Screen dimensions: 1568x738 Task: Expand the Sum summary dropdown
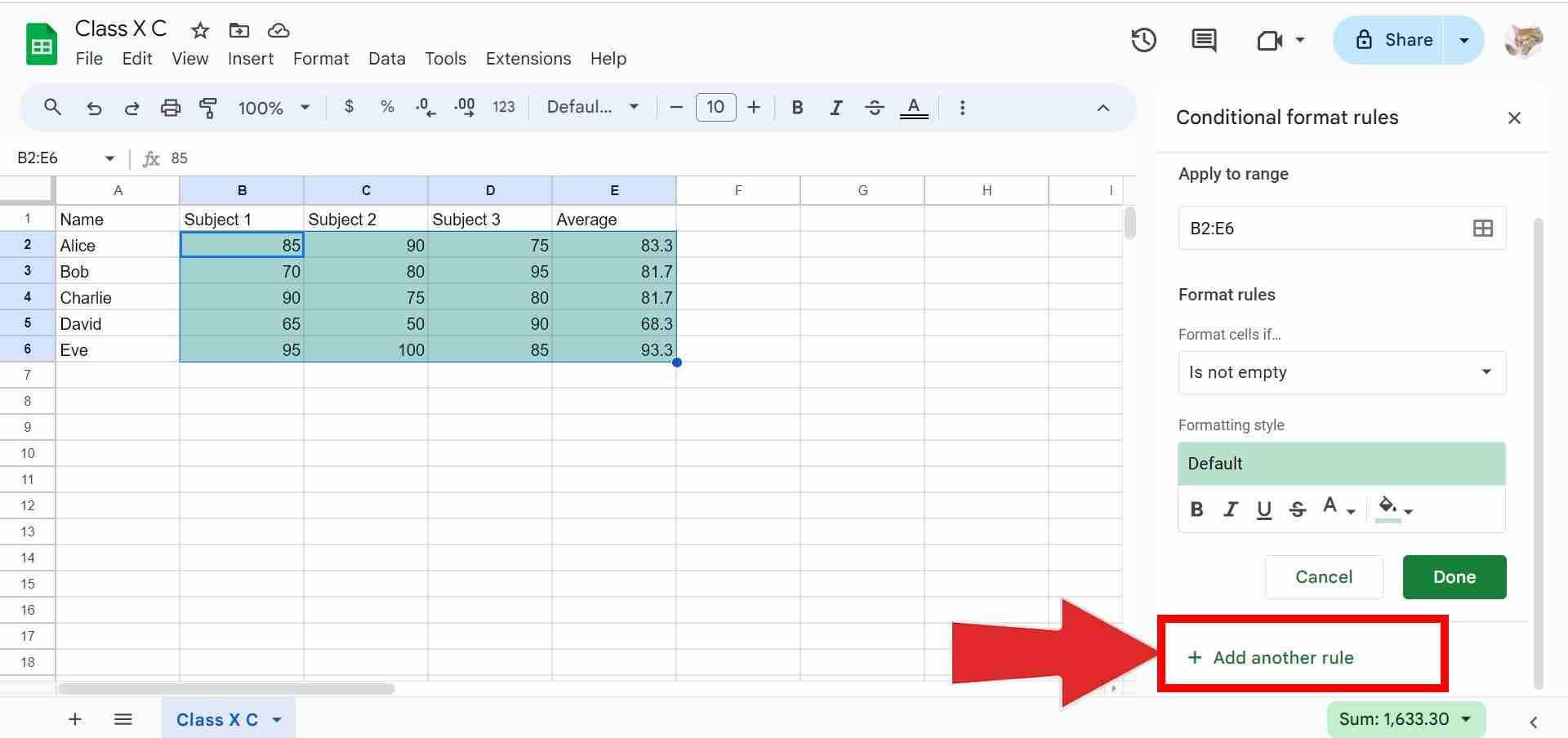pos(1464,718)
